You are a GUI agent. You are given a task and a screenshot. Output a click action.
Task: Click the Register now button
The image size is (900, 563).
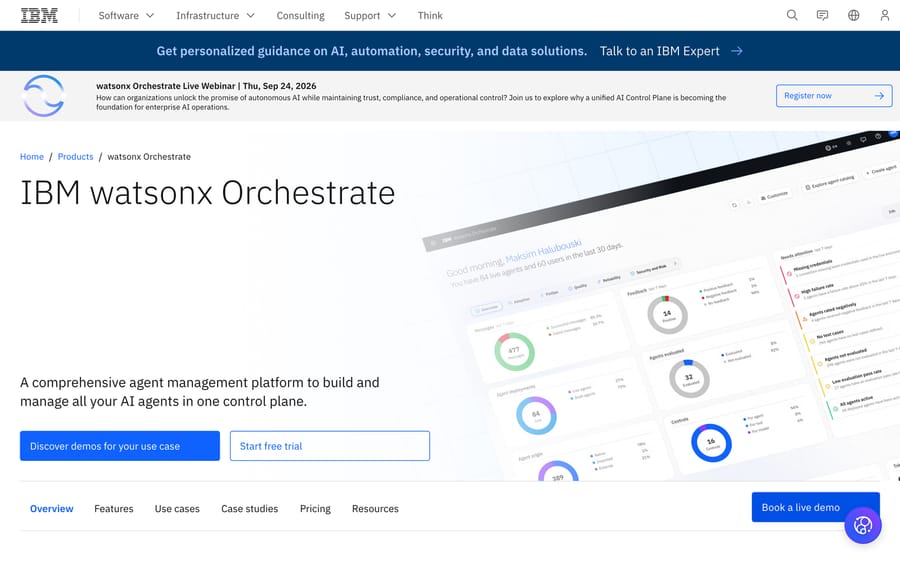[x=834, y=96]
